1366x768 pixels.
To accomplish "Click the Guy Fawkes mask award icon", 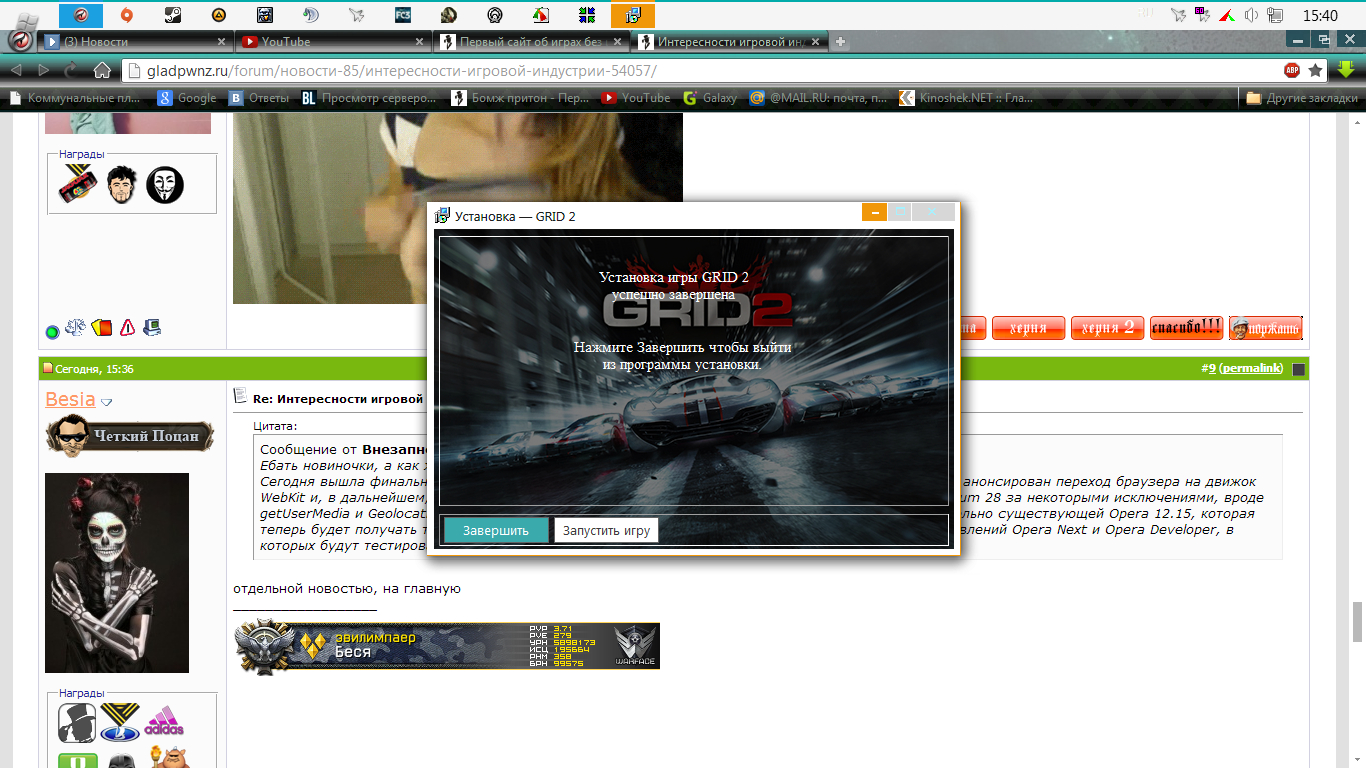I will click(165, 185).
